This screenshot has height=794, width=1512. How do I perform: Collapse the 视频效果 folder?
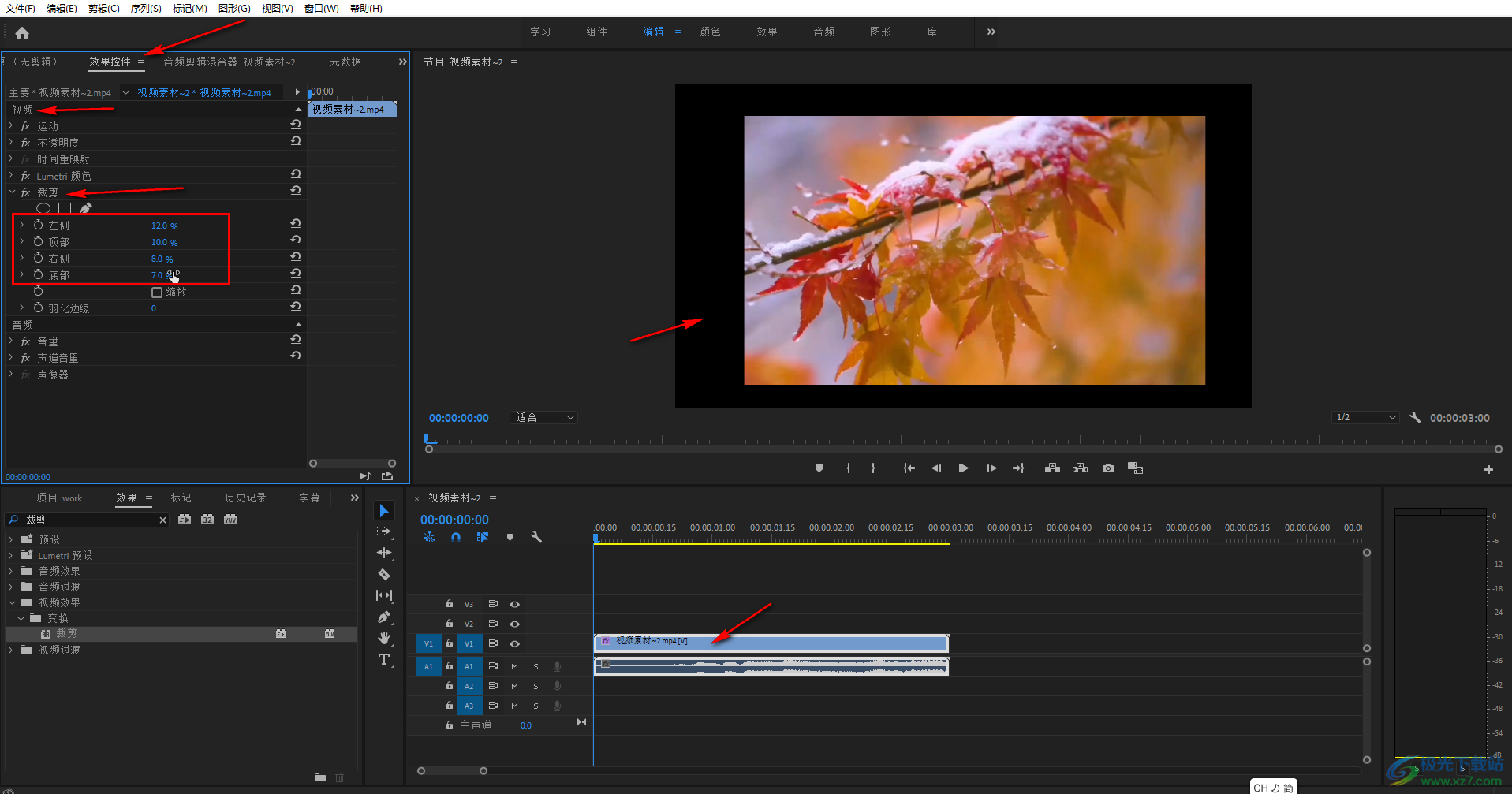12,602
